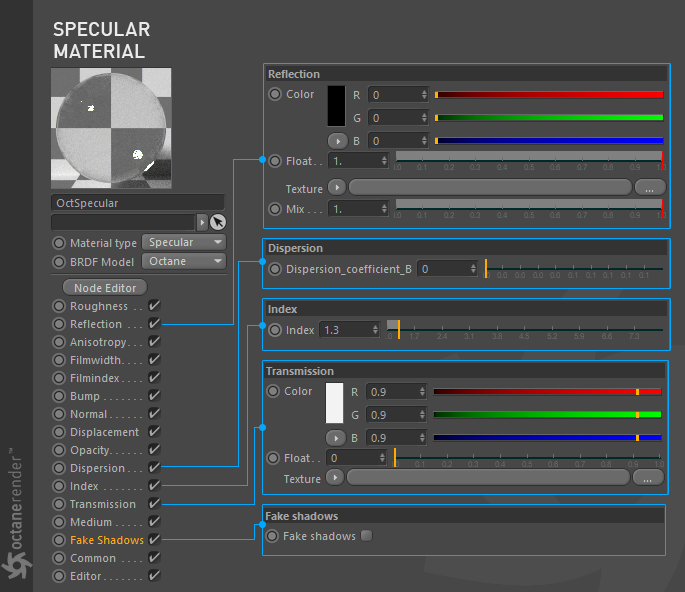Click the Transmission Float slider
This screenshot has height=592, width=685.
tap(529, 458)
